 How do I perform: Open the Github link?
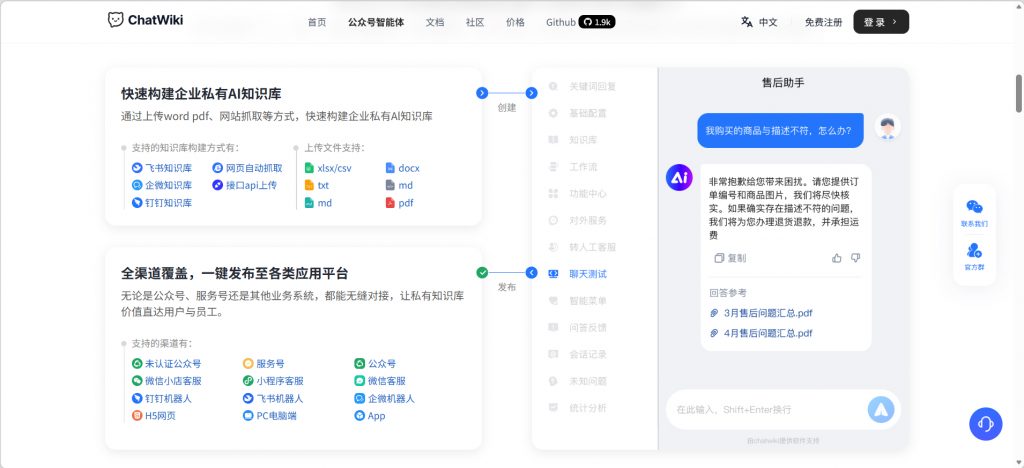click(x=561, y=22)
